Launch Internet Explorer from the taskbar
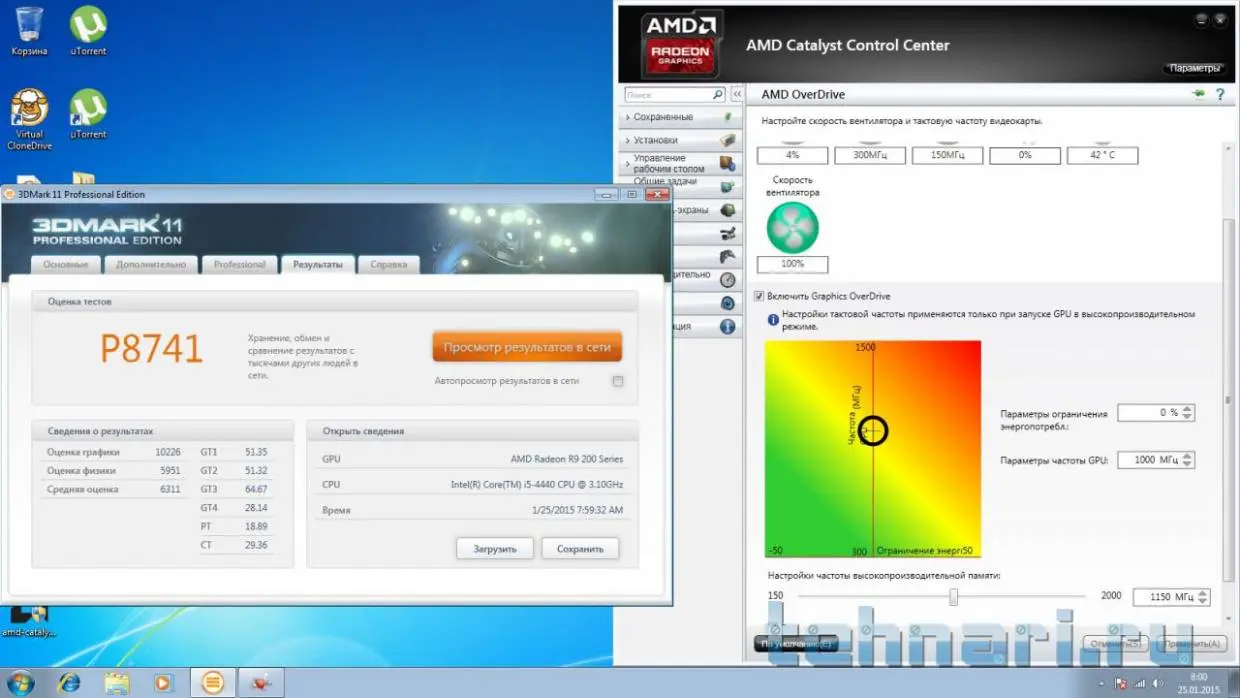This screenshot has width=1240, height=698. [x=69, y=683]
